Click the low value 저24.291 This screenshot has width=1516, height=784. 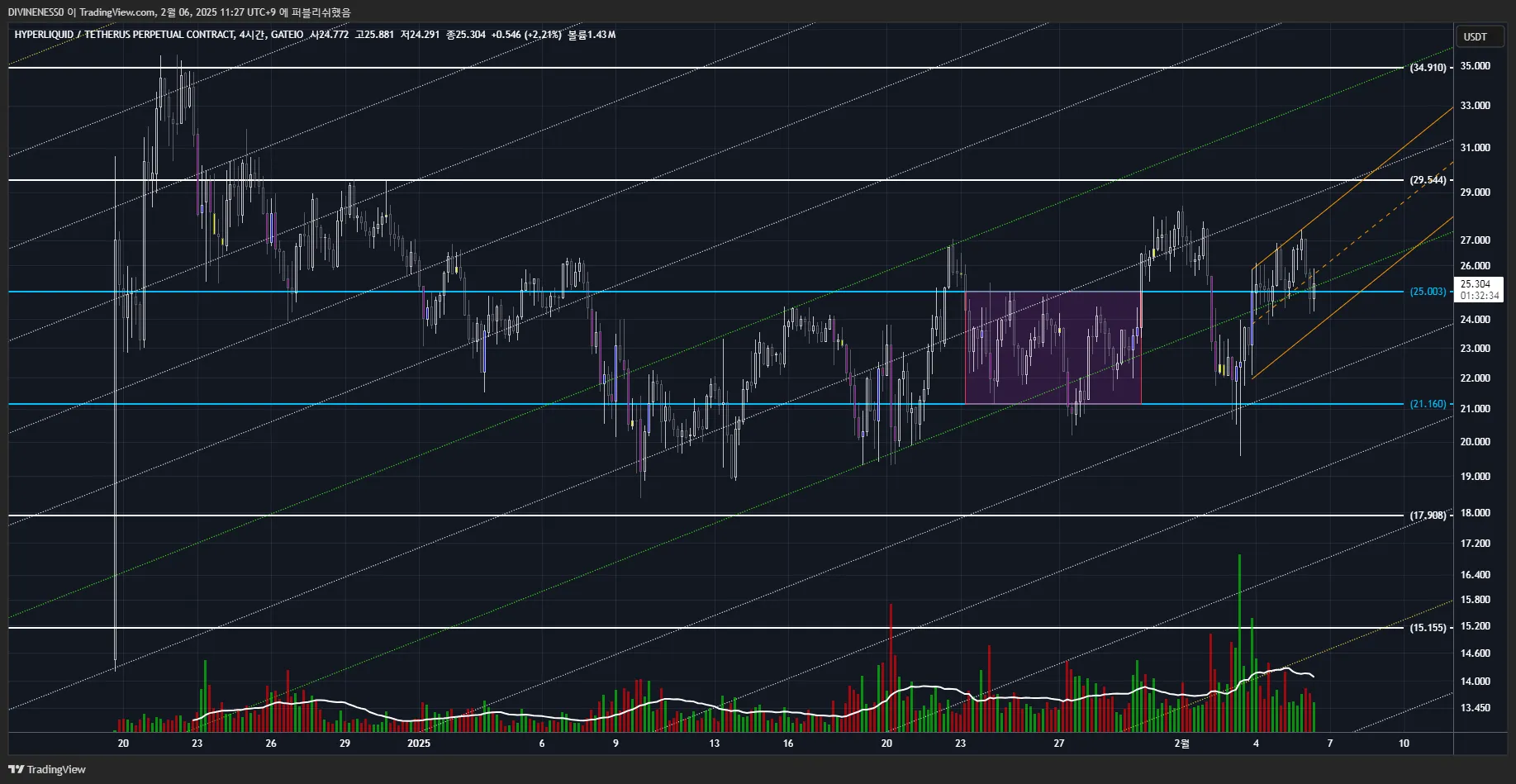pos(420,35)
